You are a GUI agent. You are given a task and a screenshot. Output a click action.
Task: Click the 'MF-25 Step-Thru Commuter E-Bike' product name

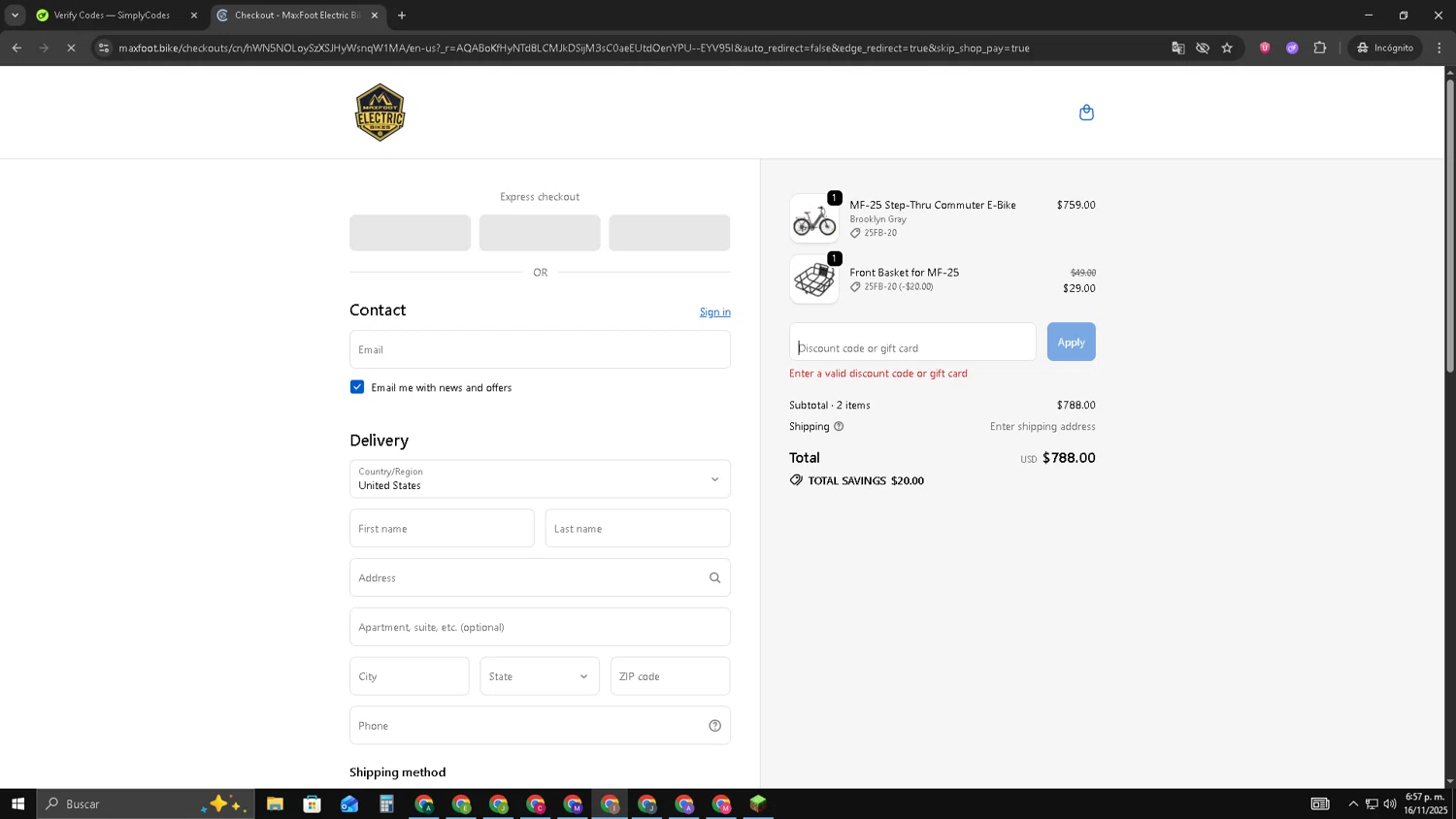(x=933, y=205)
